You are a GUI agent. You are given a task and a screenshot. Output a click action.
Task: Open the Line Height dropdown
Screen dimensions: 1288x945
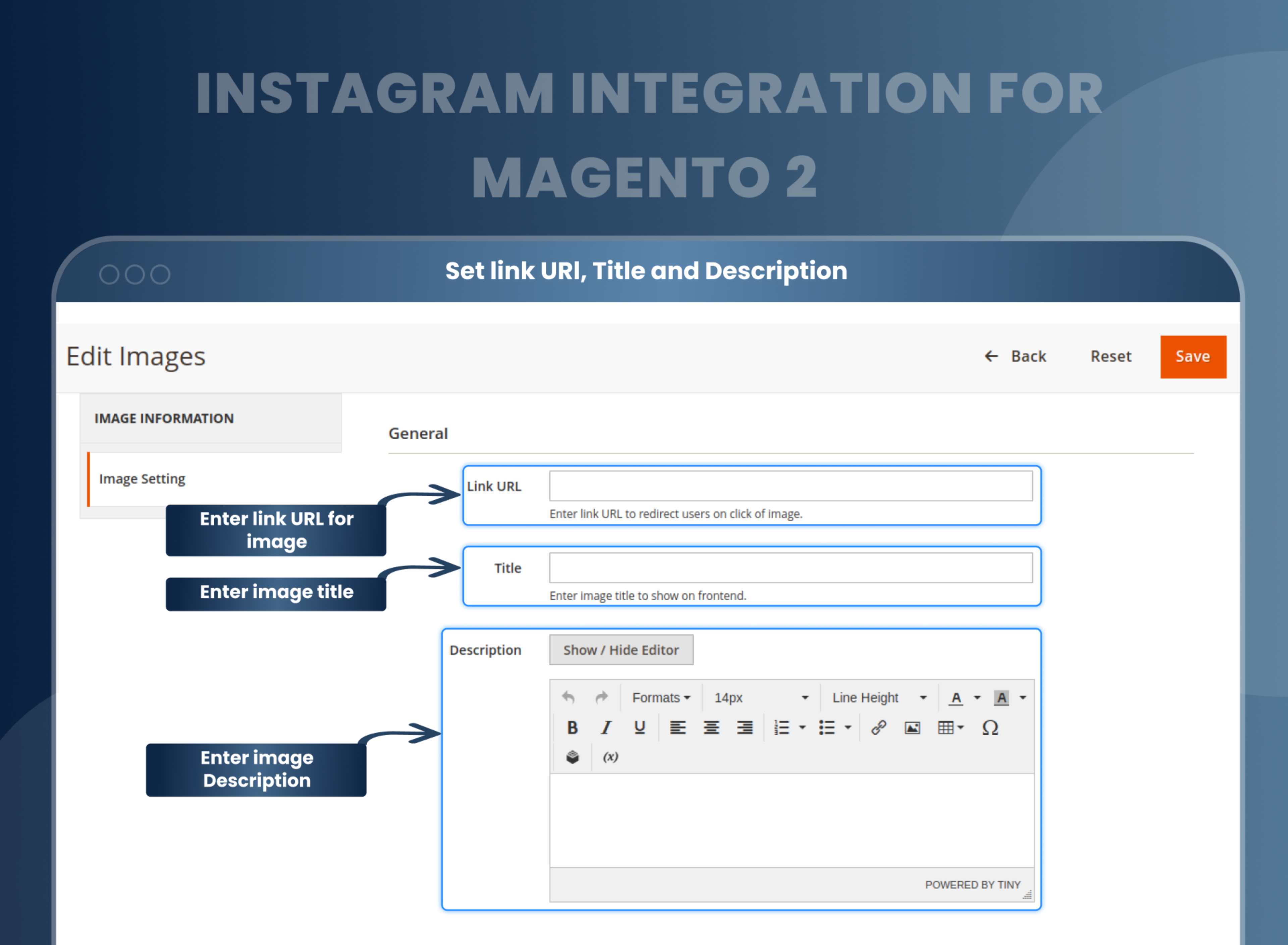coord(879,698)
